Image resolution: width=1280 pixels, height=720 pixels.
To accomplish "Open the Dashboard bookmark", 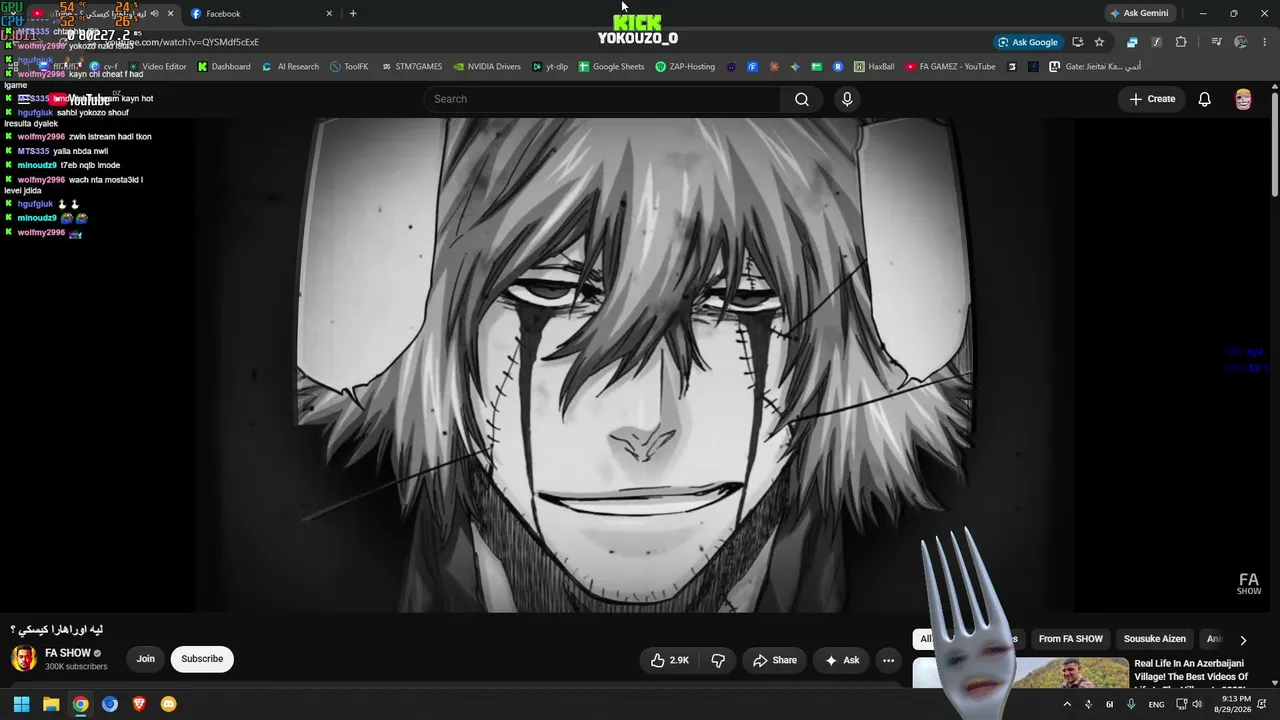I will 224,67.
